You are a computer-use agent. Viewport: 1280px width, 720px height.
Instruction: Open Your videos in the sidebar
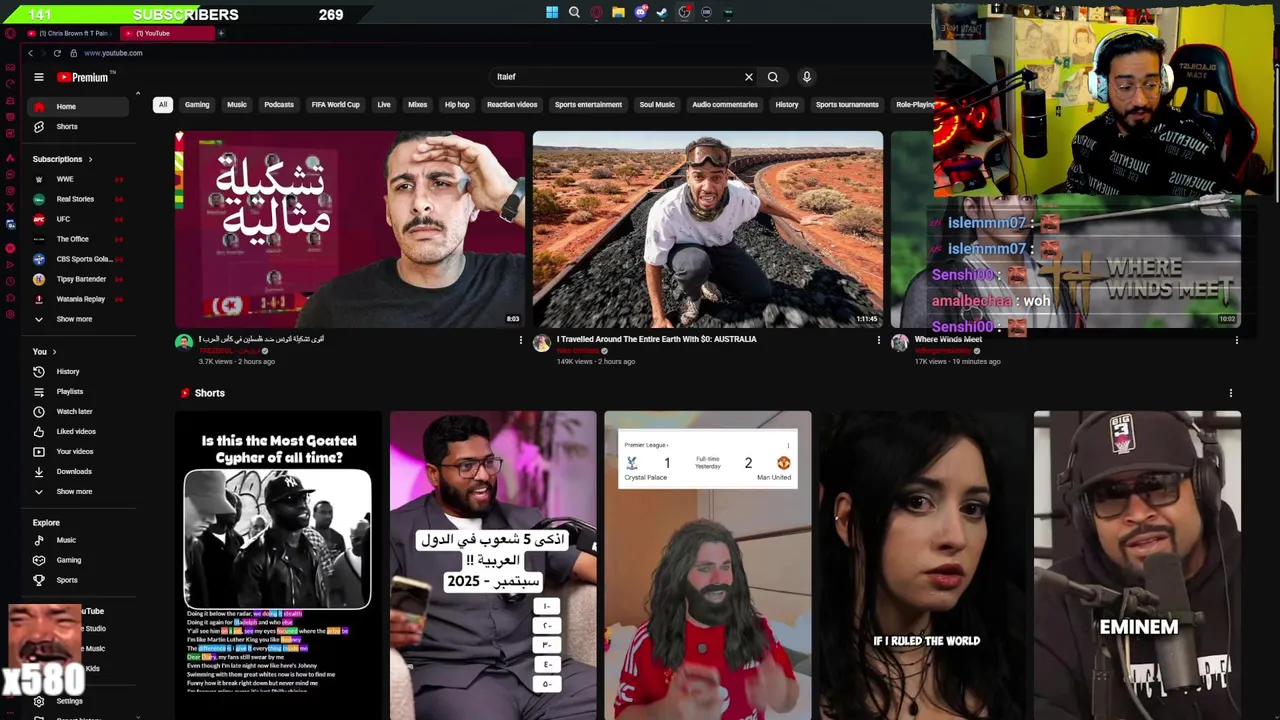(80, 452)
